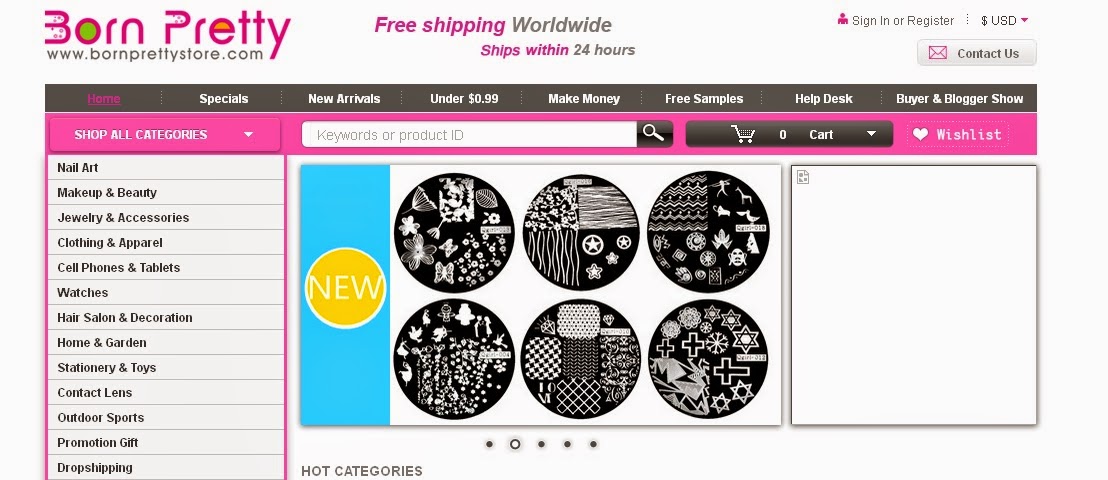Open the New Arrivals menu item
The height and width of the screenshot is (480, 1108).
point(344,99)
